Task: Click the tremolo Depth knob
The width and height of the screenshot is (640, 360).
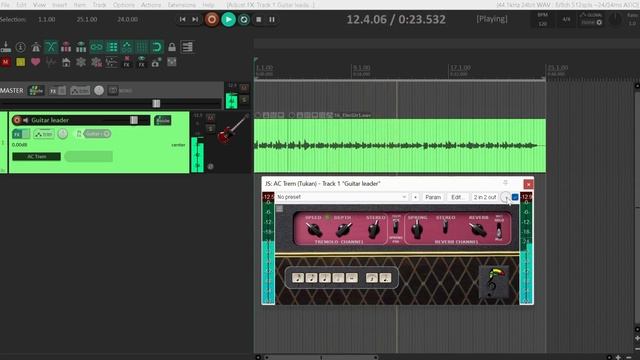Action: [x=344, y=230]
